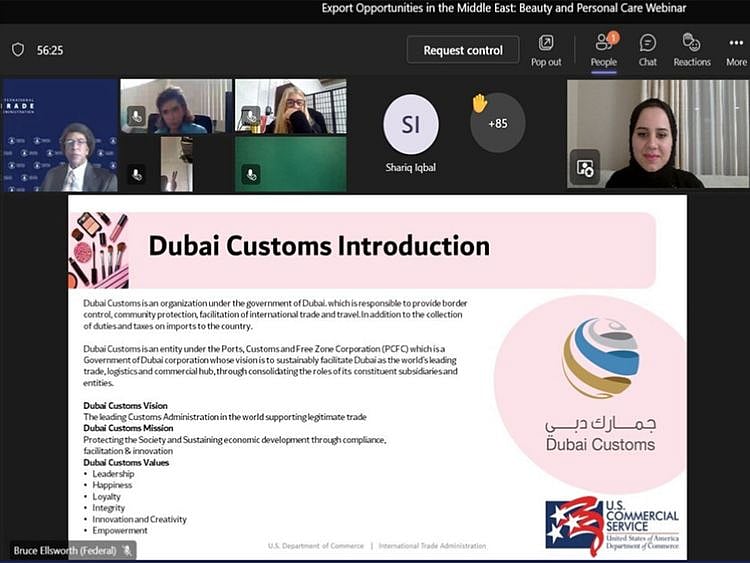Open the People panel

click(604, 50)
